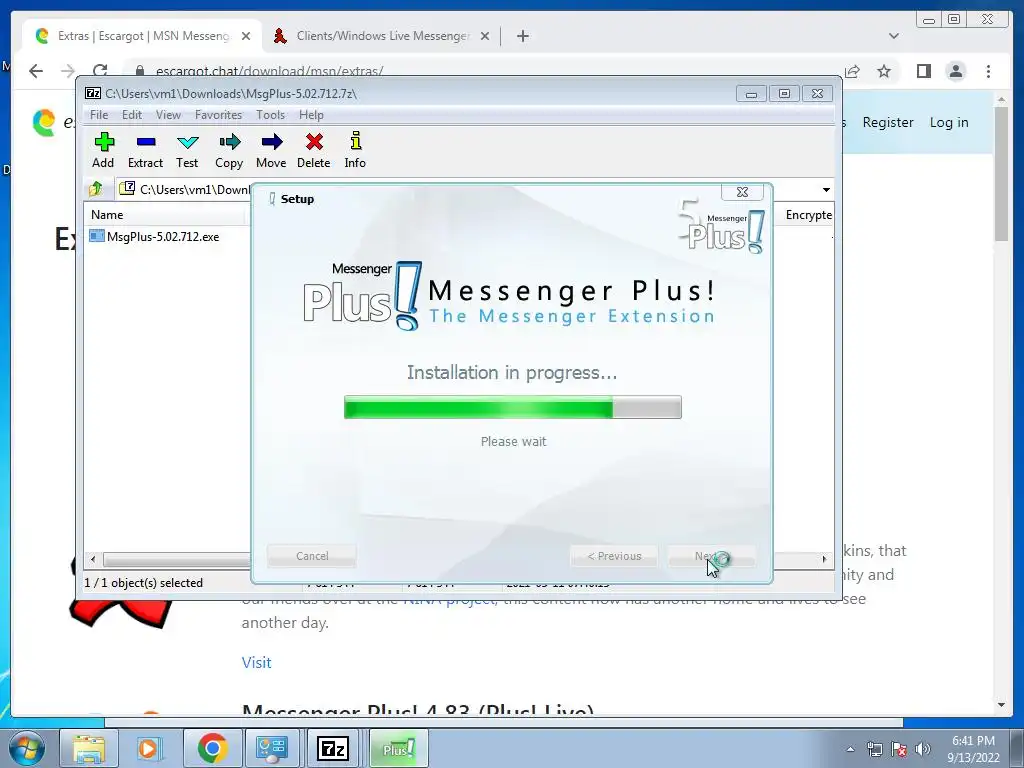Click the Delete icon in 7-Zip toolbar
Image resolution: width=1024 pixels, height=768 pixels.
pos(314,142)
